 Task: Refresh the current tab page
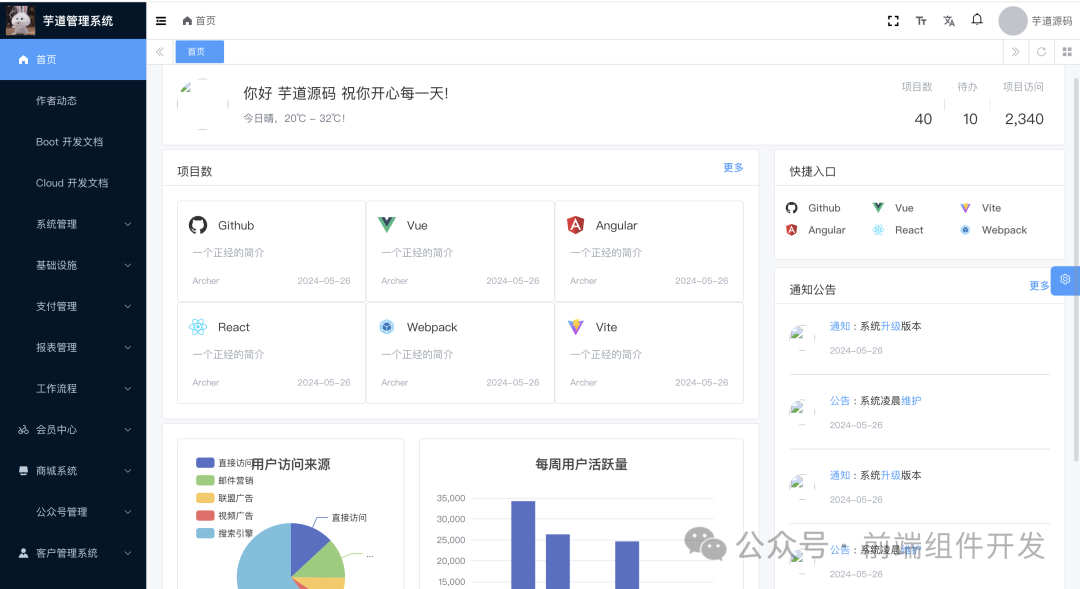coord(1041,52)
